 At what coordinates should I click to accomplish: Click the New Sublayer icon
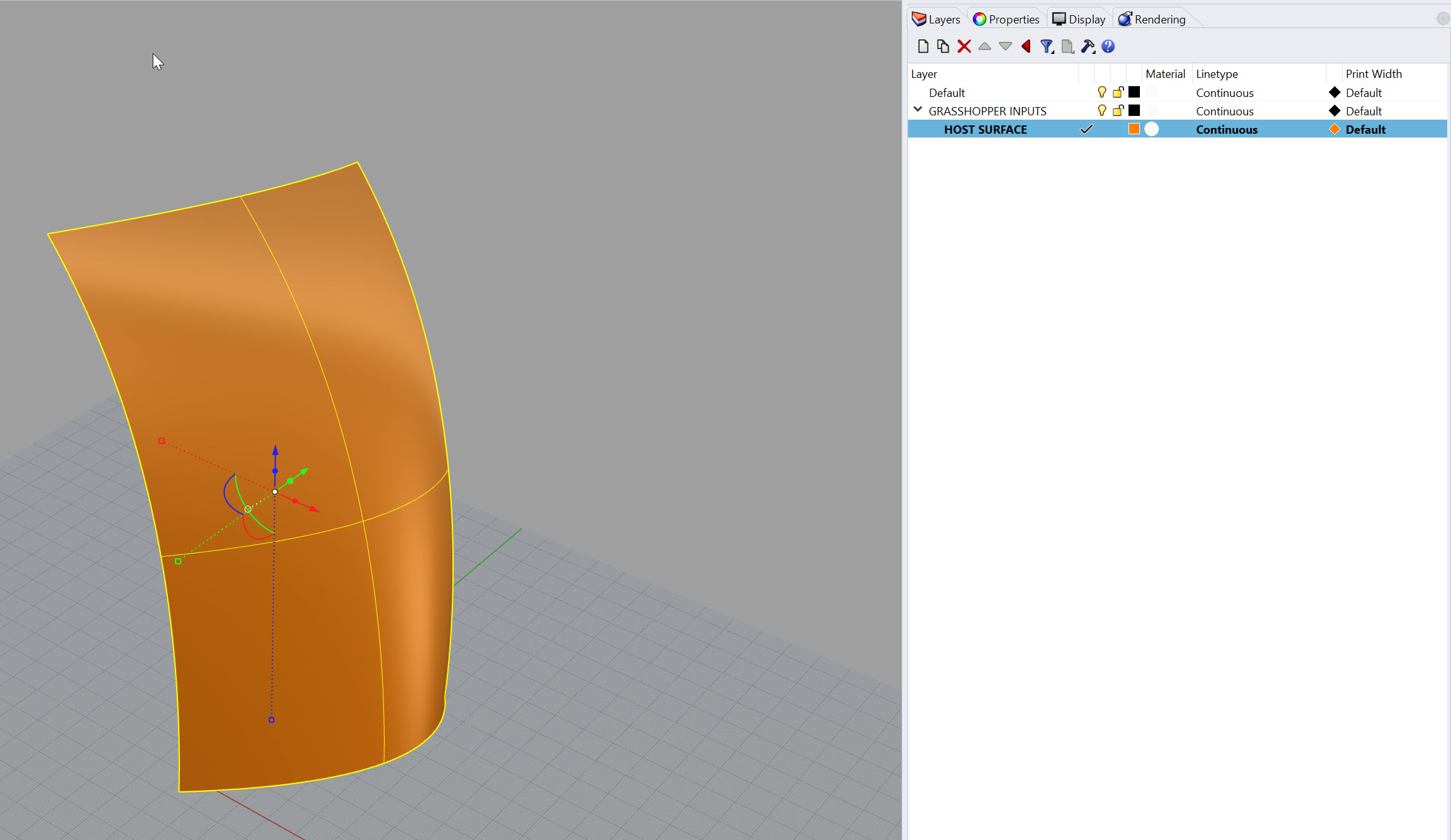[943, 46]
